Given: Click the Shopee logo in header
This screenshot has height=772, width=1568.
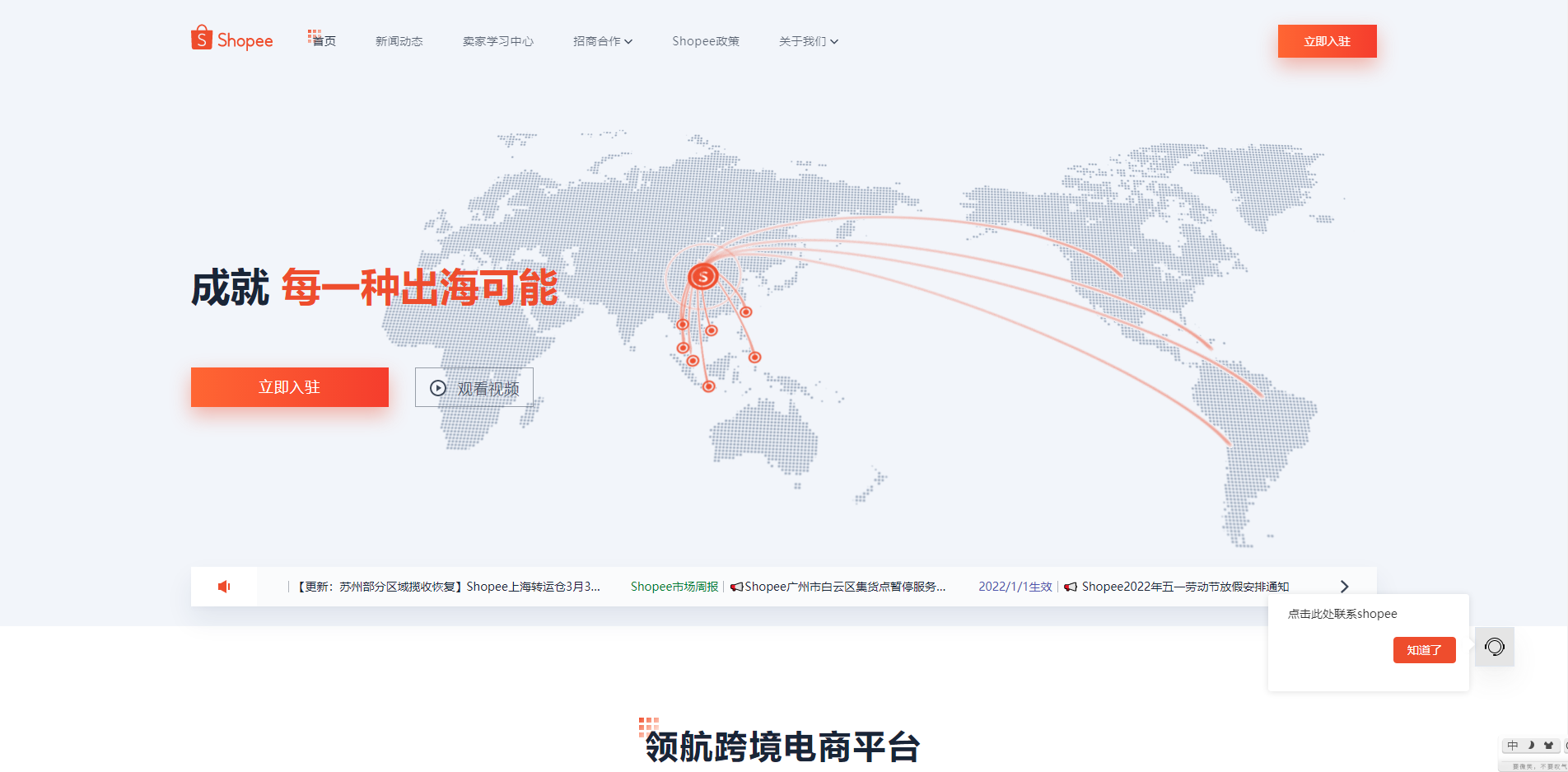Looking at the screenshot, I should [232, 39].
